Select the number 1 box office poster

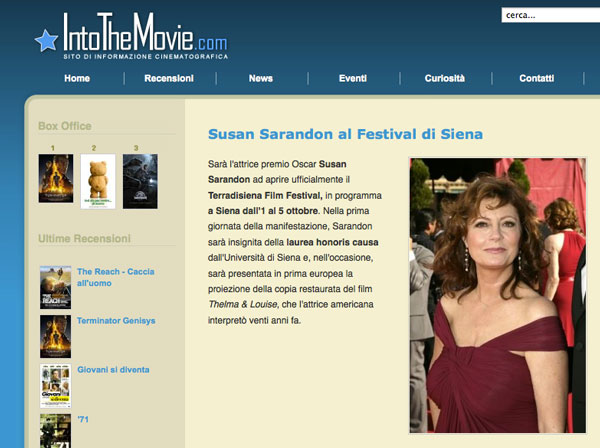click(x=56, y=178)
